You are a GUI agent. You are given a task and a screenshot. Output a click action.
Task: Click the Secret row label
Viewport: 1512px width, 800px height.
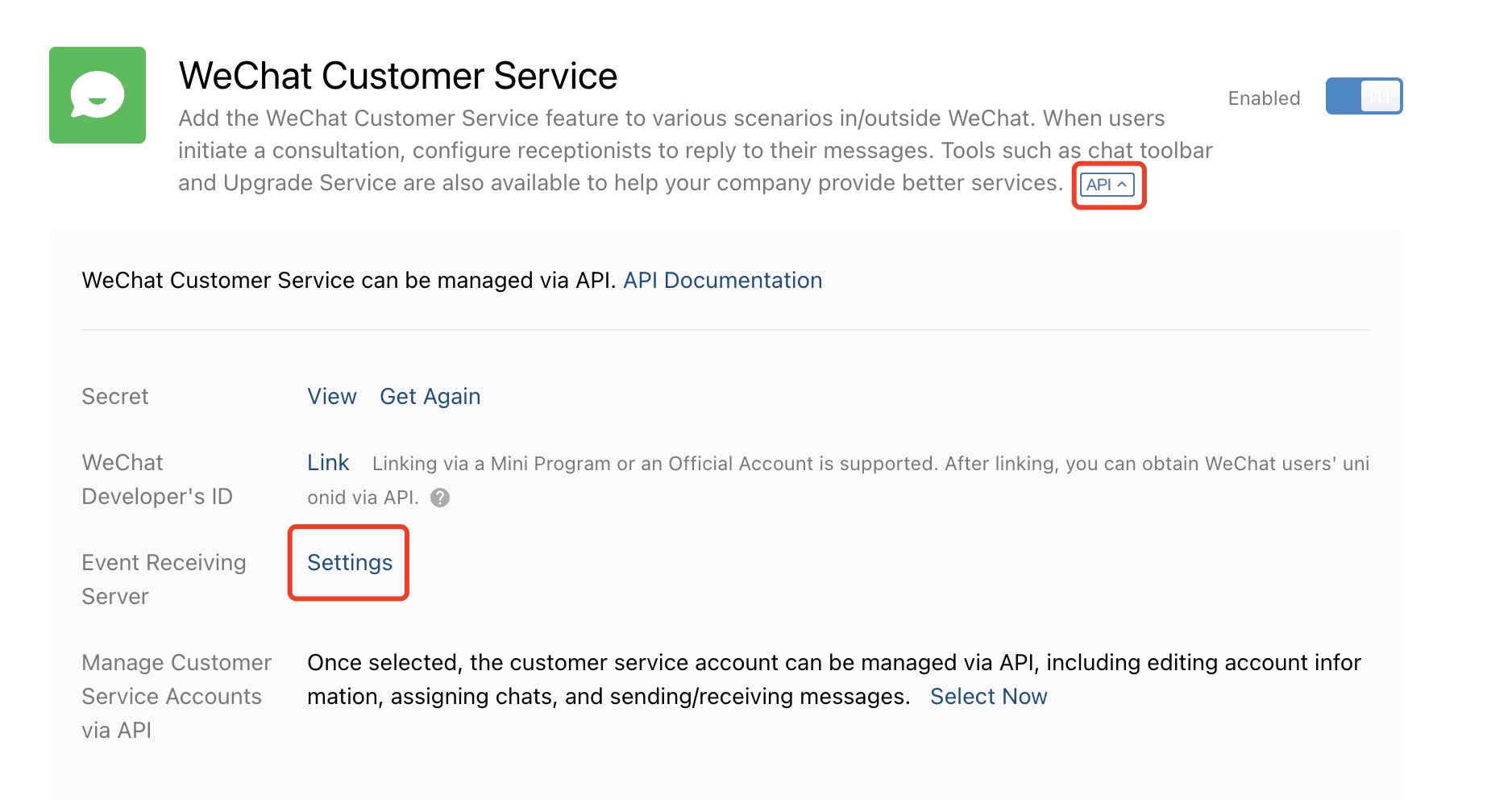click(x=115, y=396)
